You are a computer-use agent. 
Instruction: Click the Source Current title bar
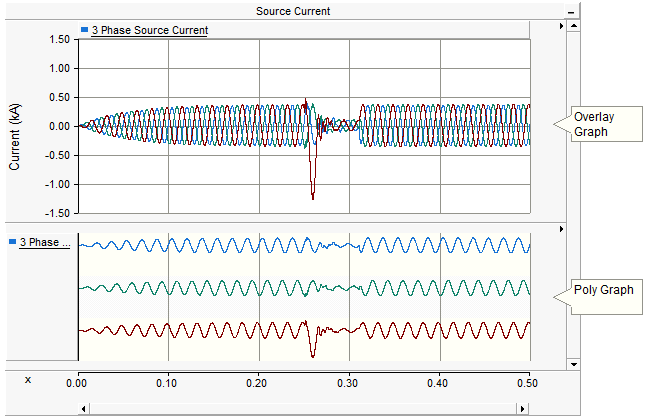point(293,11)
